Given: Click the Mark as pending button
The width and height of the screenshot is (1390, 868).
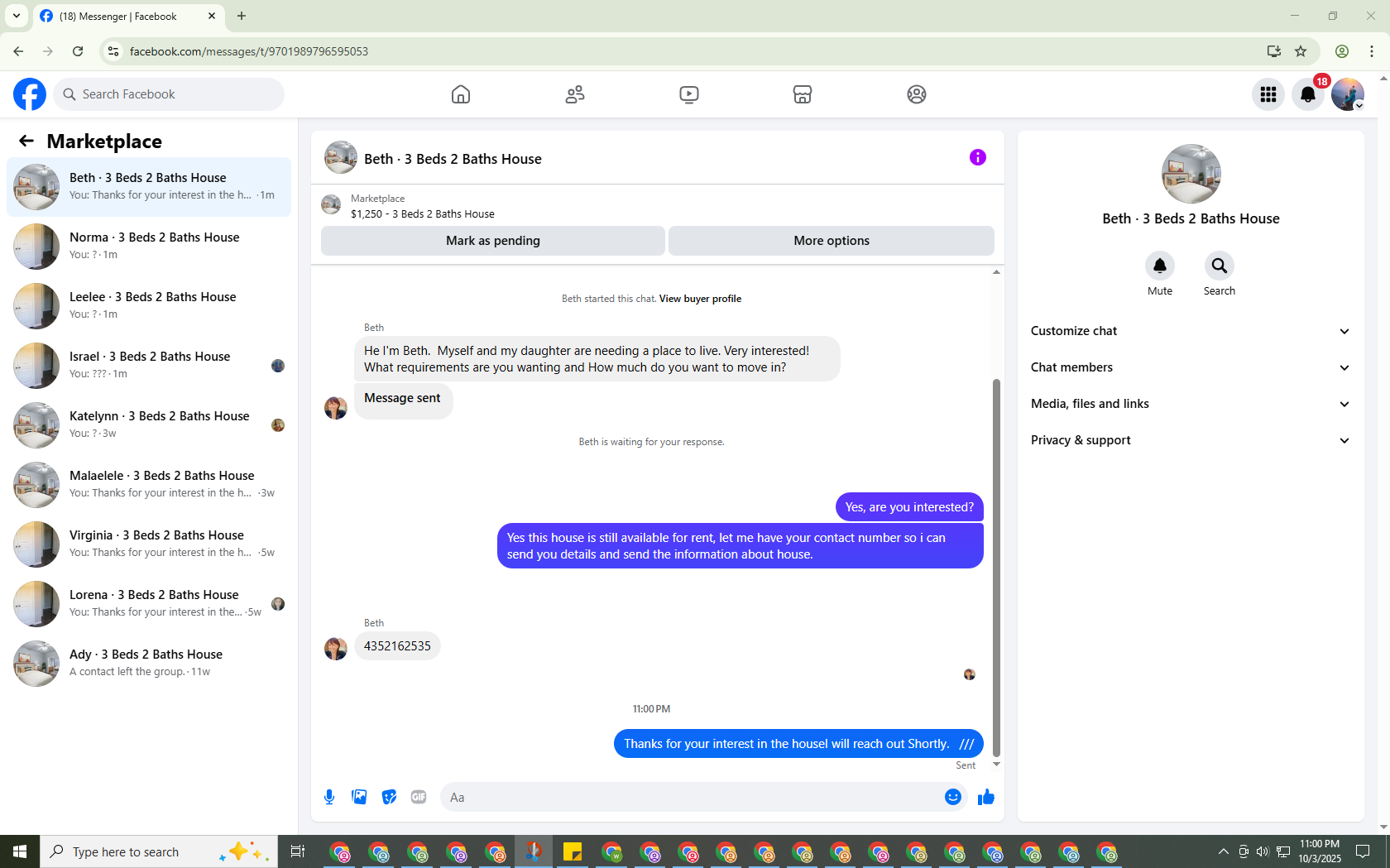Looking at the screenshot, I should (x=493, y=241).
